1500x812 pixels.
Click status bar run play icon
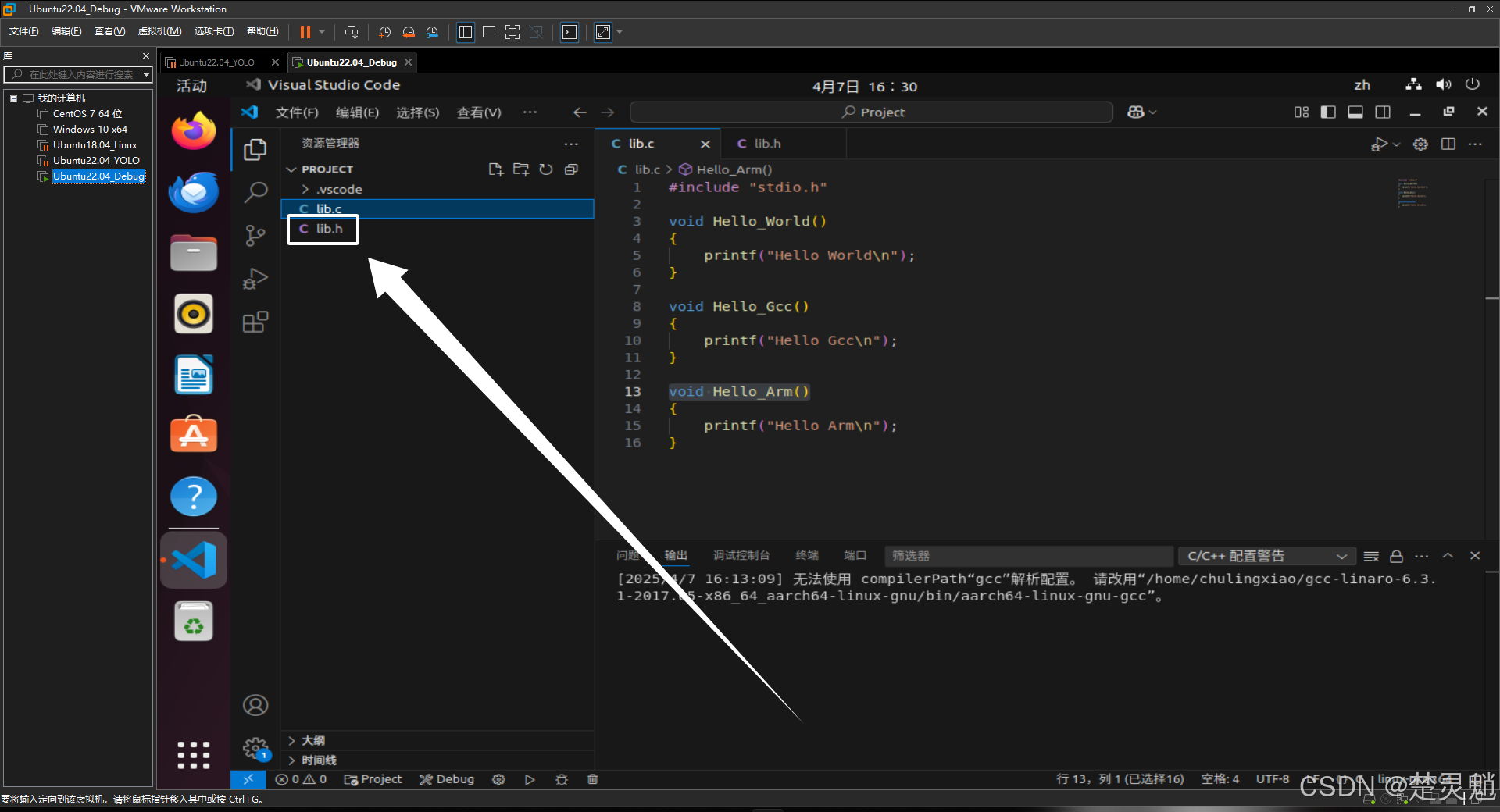point(530,779)
